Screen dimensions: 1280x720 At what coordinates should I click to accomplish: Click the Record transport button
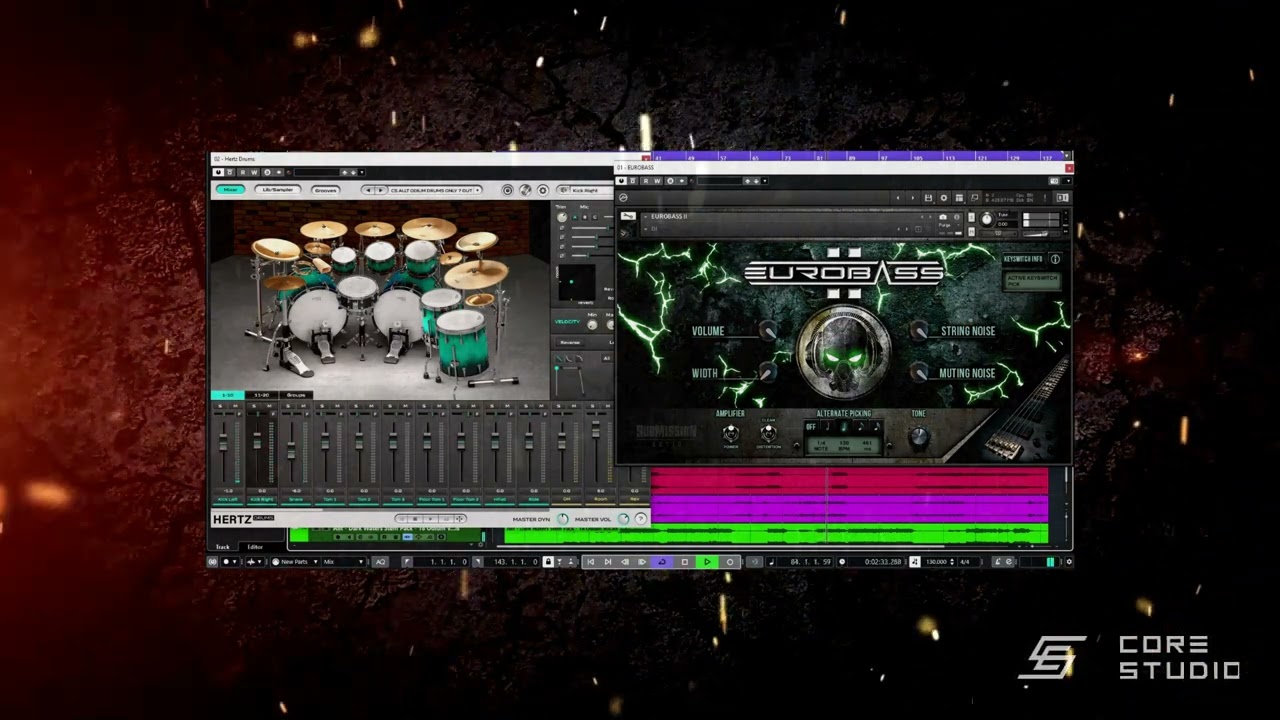coord(730,562)
